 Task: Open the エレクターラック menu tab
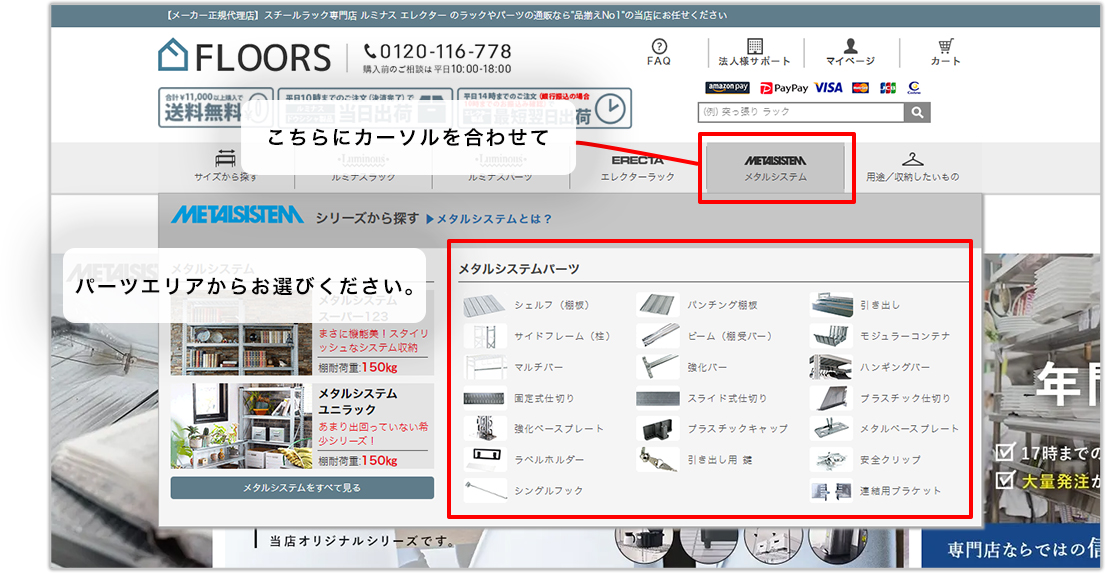pos(638,167)
